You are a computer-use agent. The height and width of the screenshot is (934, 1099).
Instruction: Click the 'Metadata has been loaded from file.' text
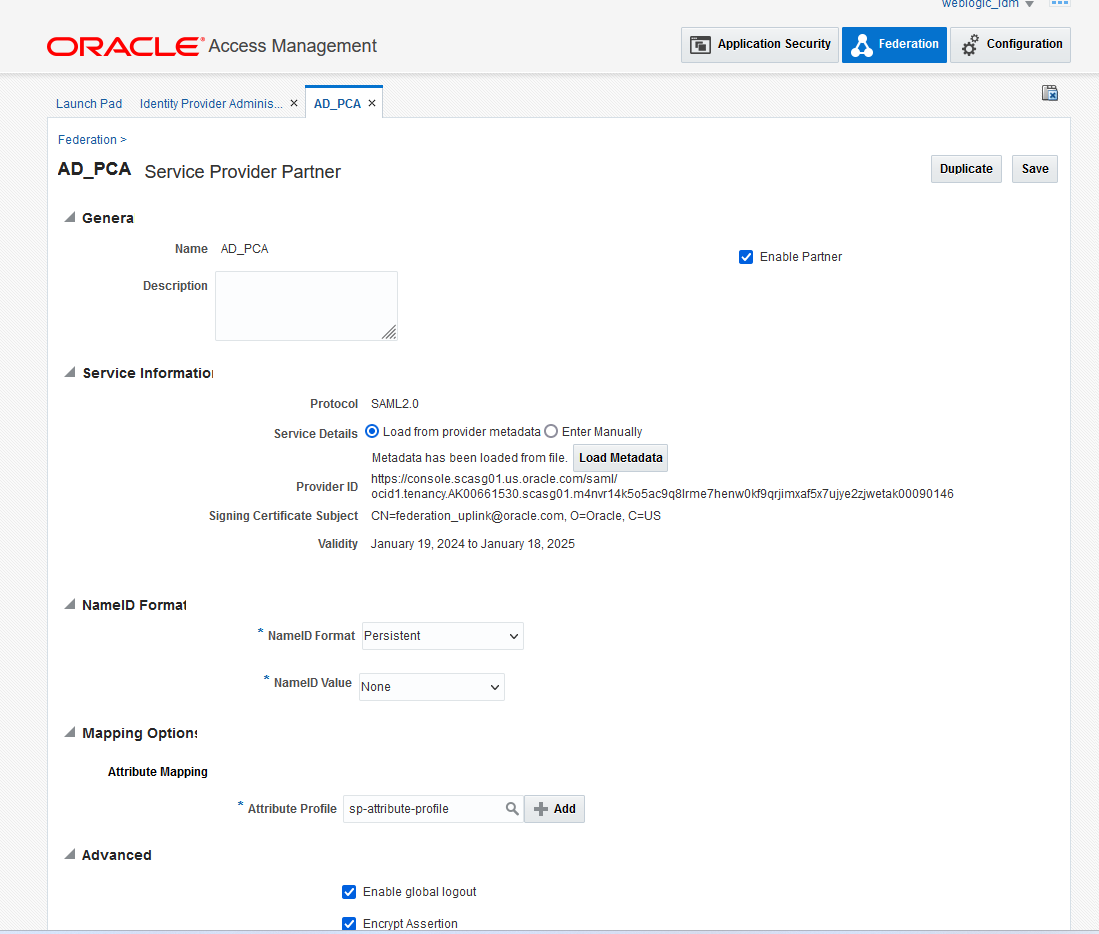point(469,458)
